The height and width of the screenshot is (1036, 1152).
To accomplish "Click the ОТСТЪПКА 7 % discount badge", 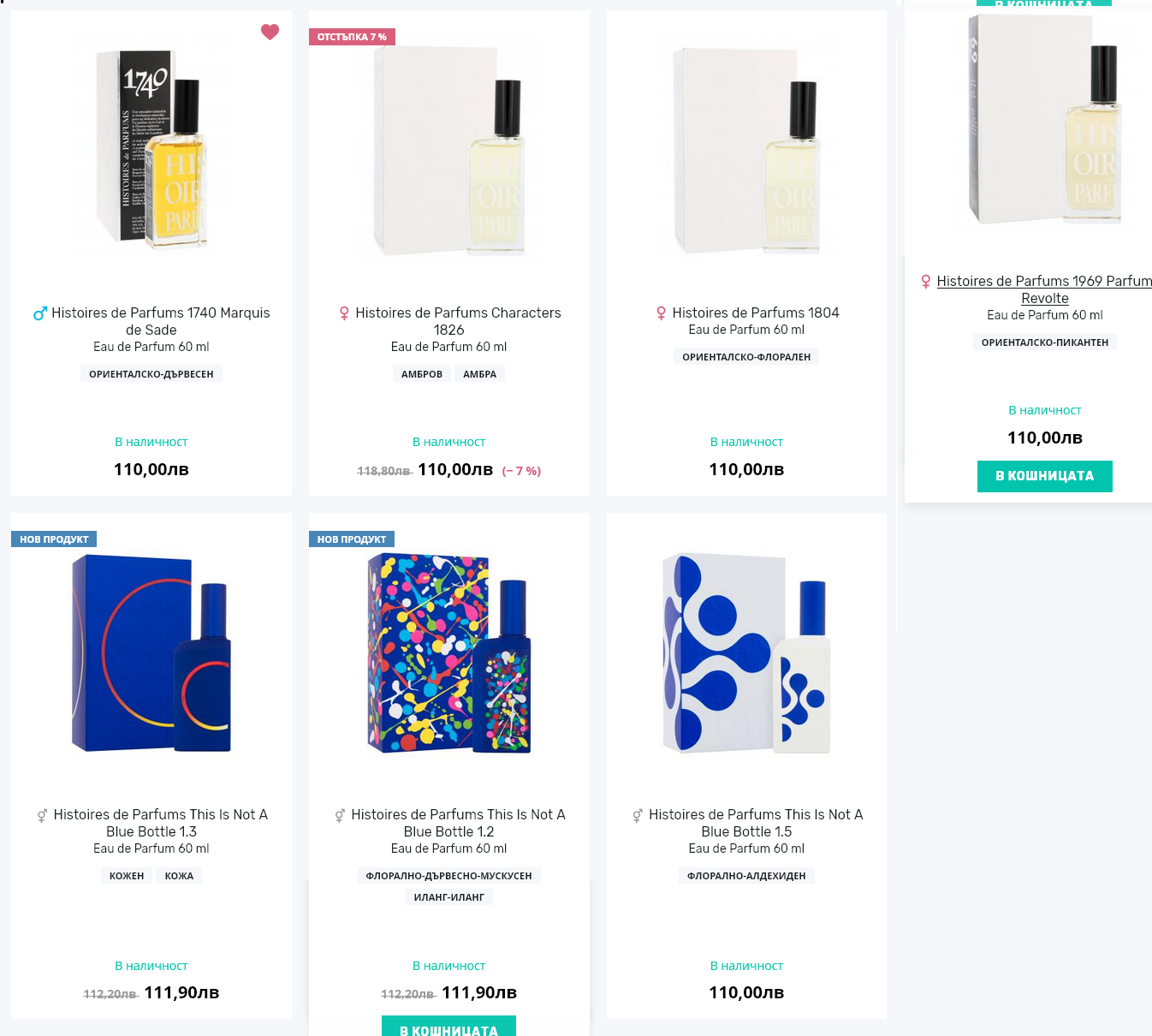I will 352,37.
